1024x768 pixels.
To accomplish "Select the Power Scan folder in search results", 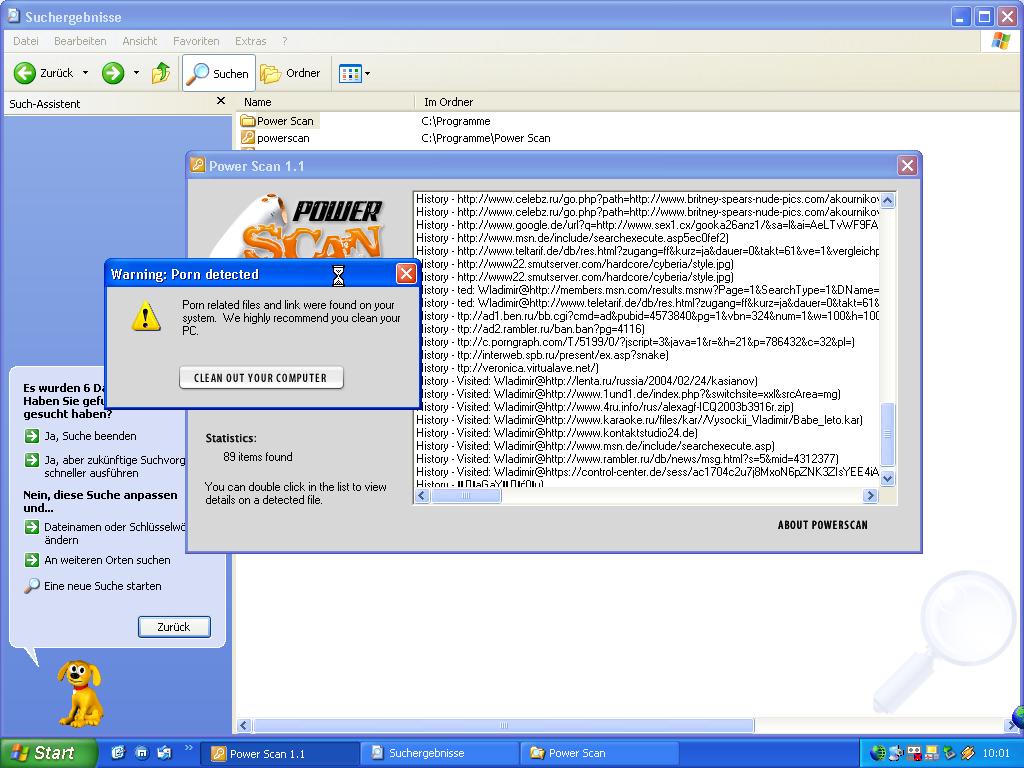I will pos(278,121).
